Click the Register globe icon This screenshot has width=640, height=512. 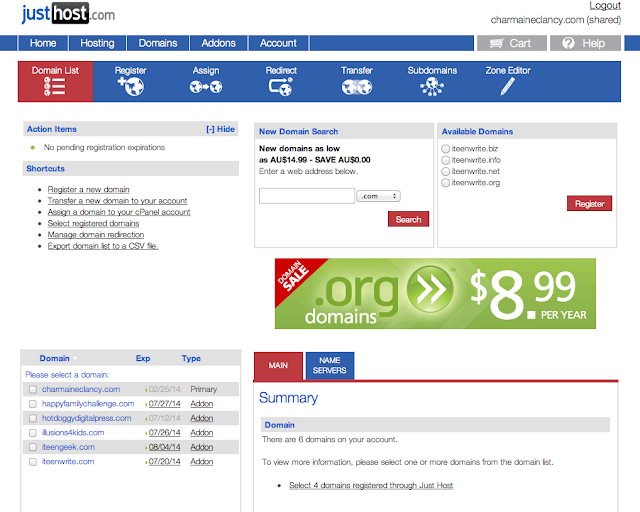click(x=131, y=87)
